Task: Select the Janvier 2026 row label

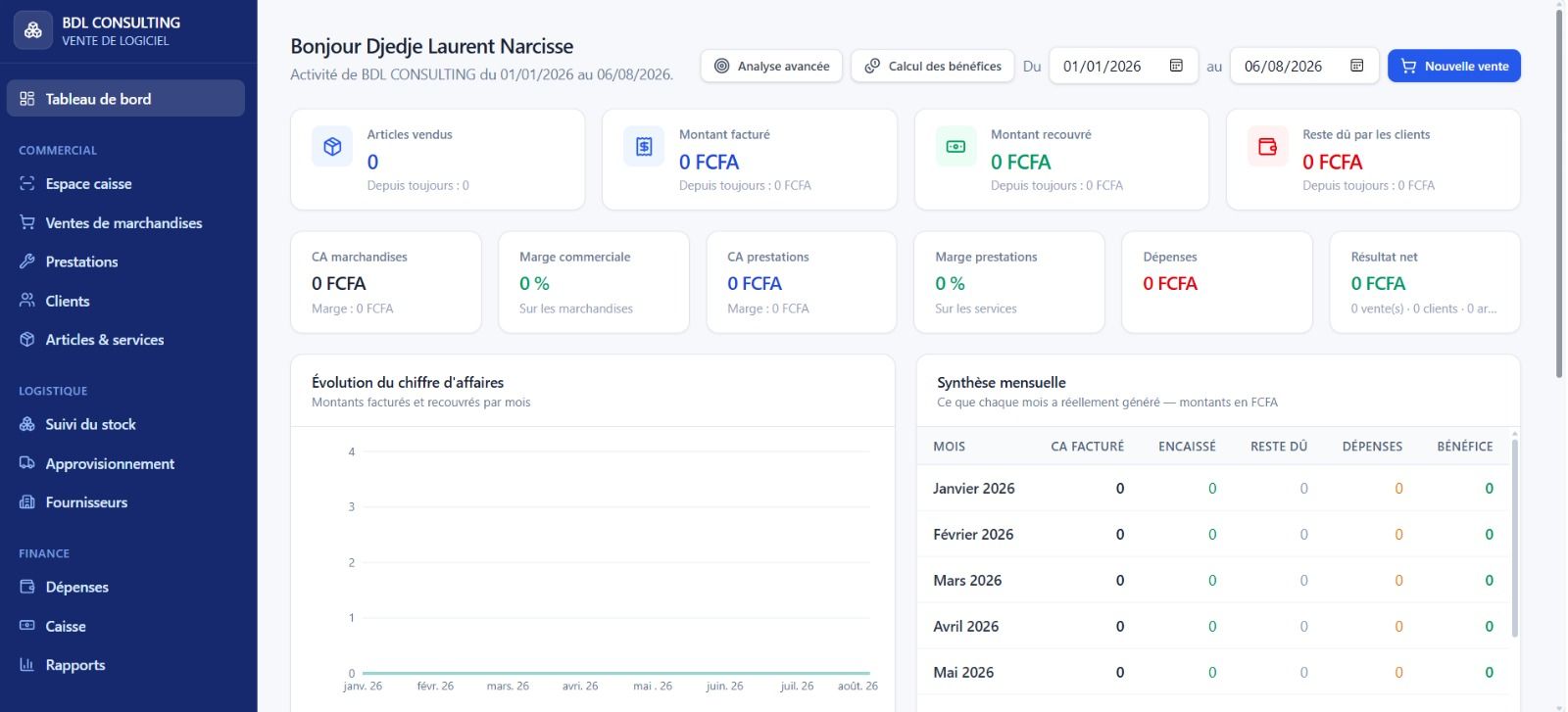Action: tap(974, 488)
